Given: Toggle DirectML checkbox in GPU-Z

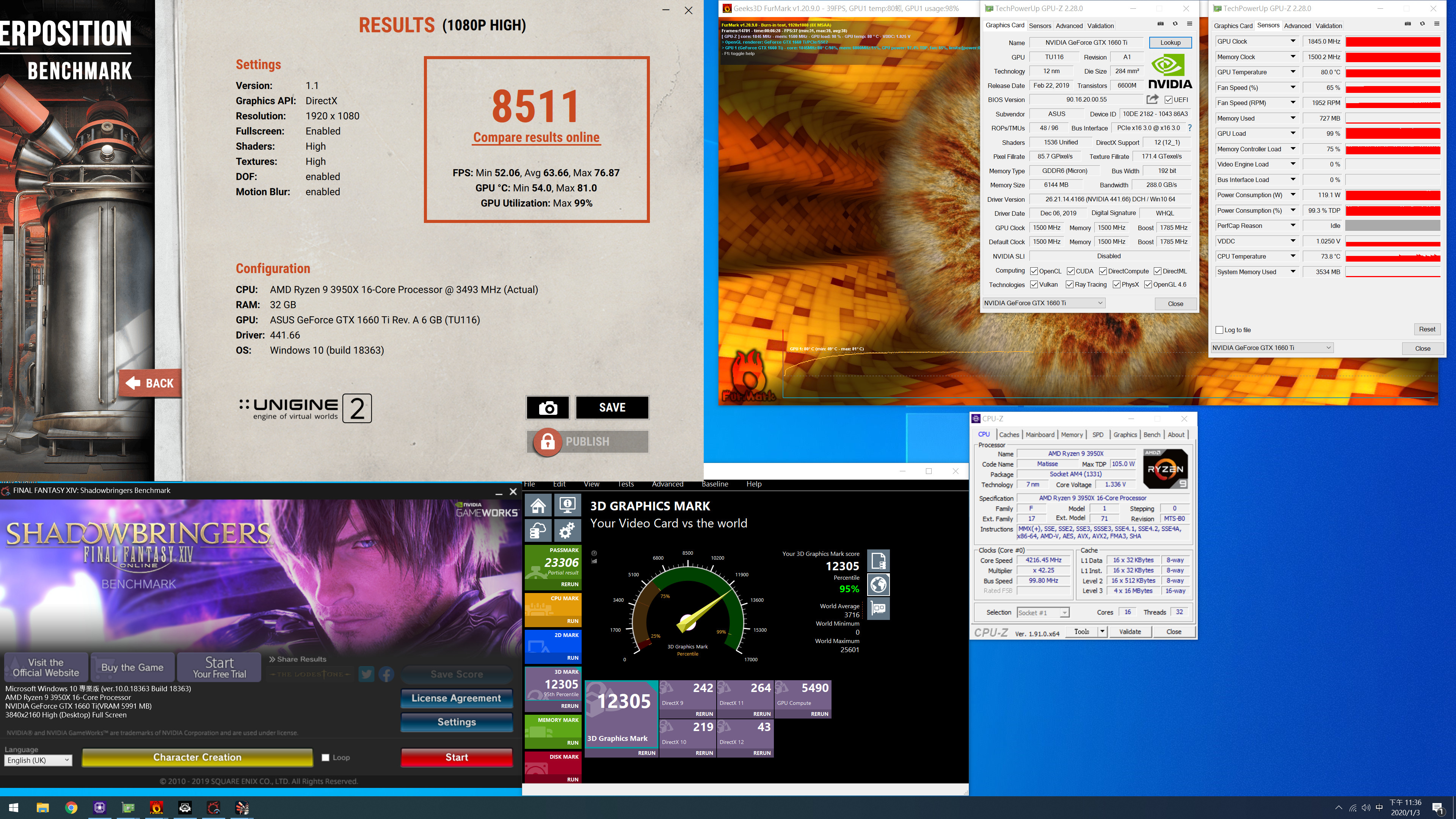Looking at the screenshot, I should point(1158,271).
